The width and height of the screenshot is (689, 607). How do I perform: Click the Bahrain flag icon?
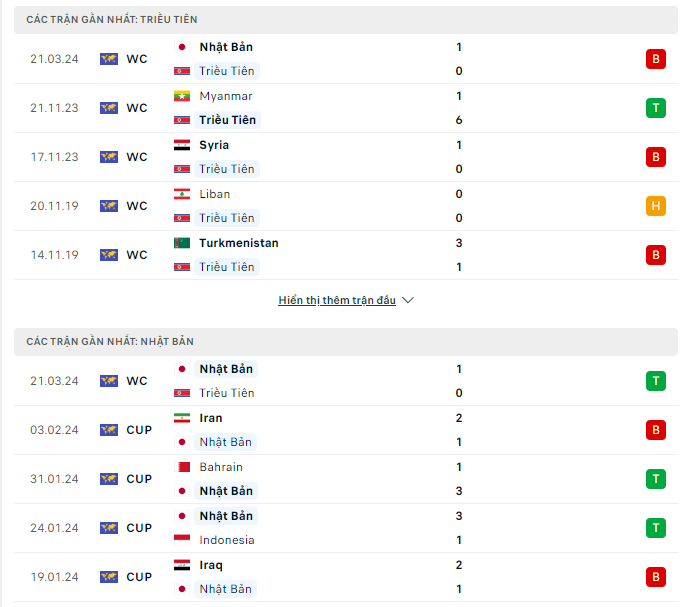pos(182,467)
